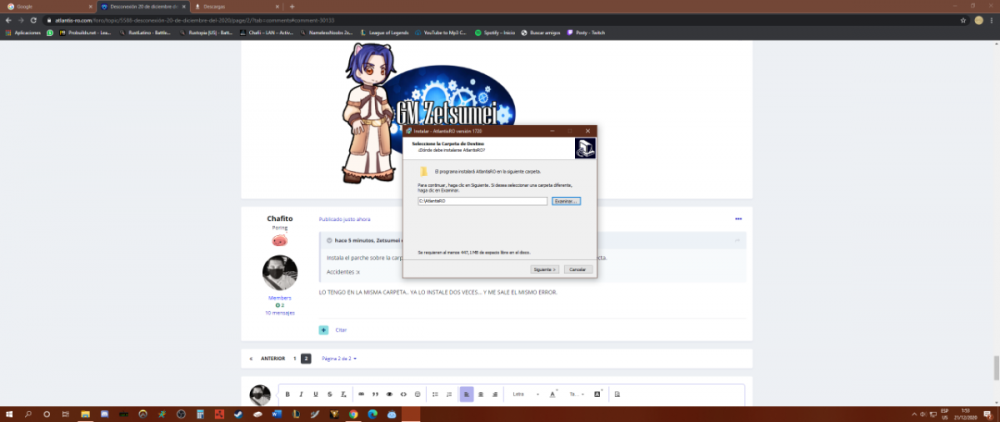Toggle strikethrough formatting in the editor
The width and height of the screenshot is (1000, 422).
329,394
